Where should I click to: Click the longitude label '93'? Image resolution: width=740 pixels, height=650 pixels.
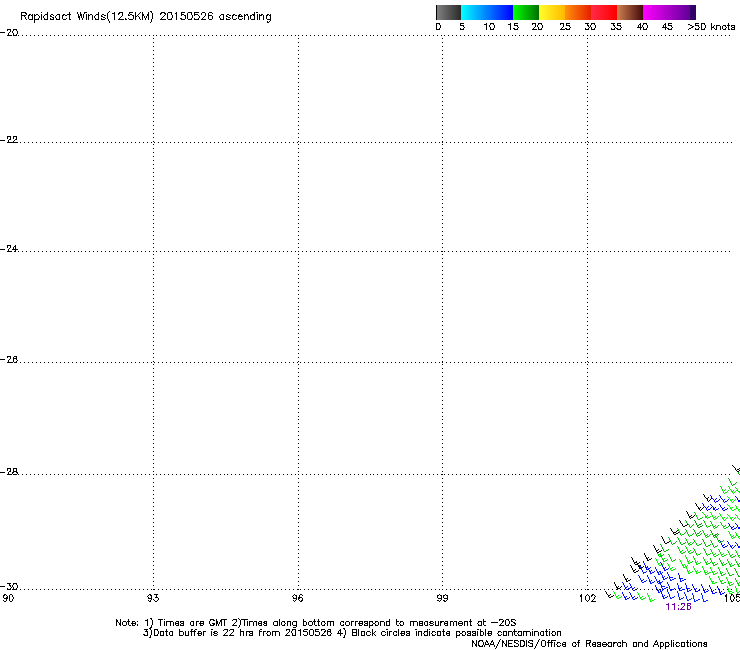pyautogui.click(x=153, y=598)
